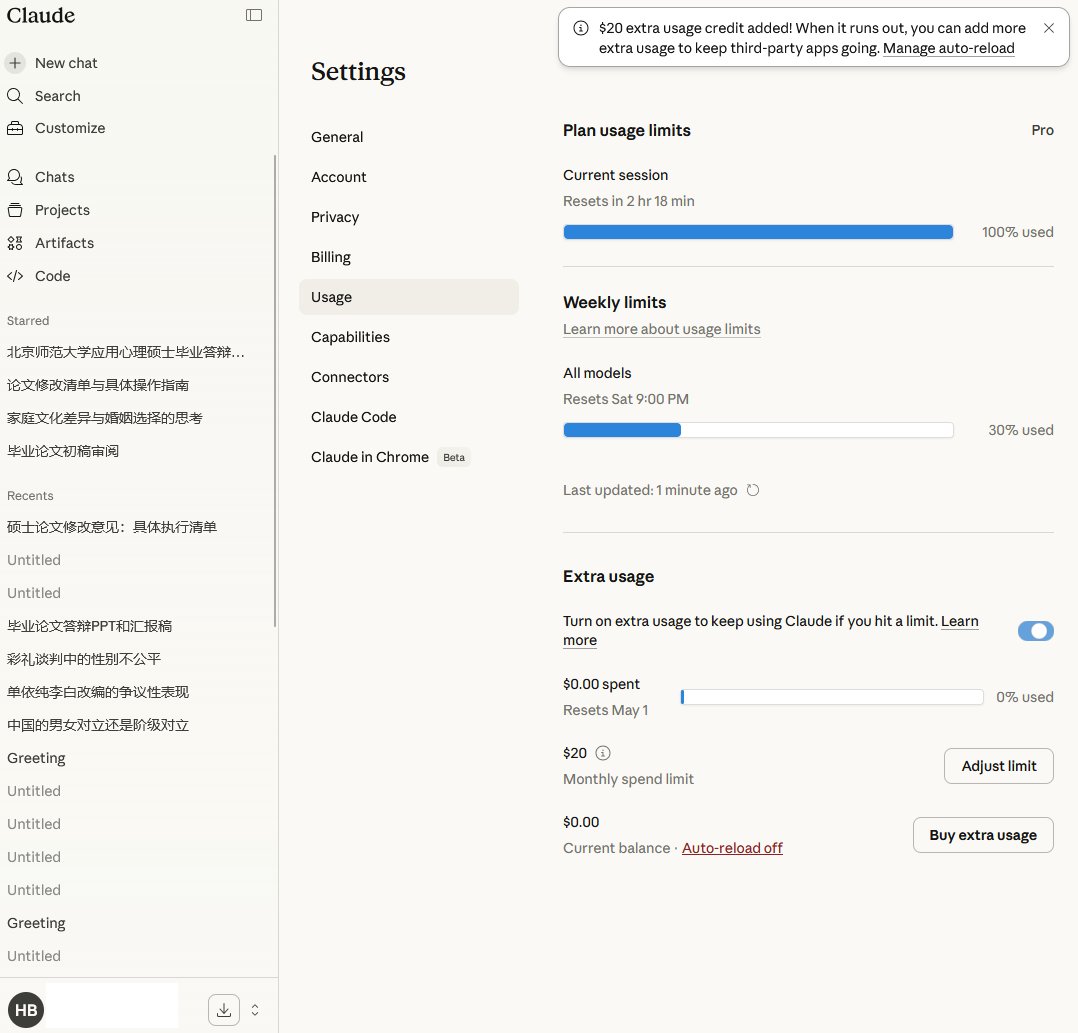Screen dimensions: 1078x1033
Task: Open Capabilities settings tab
Action: [x=408, y=337]
